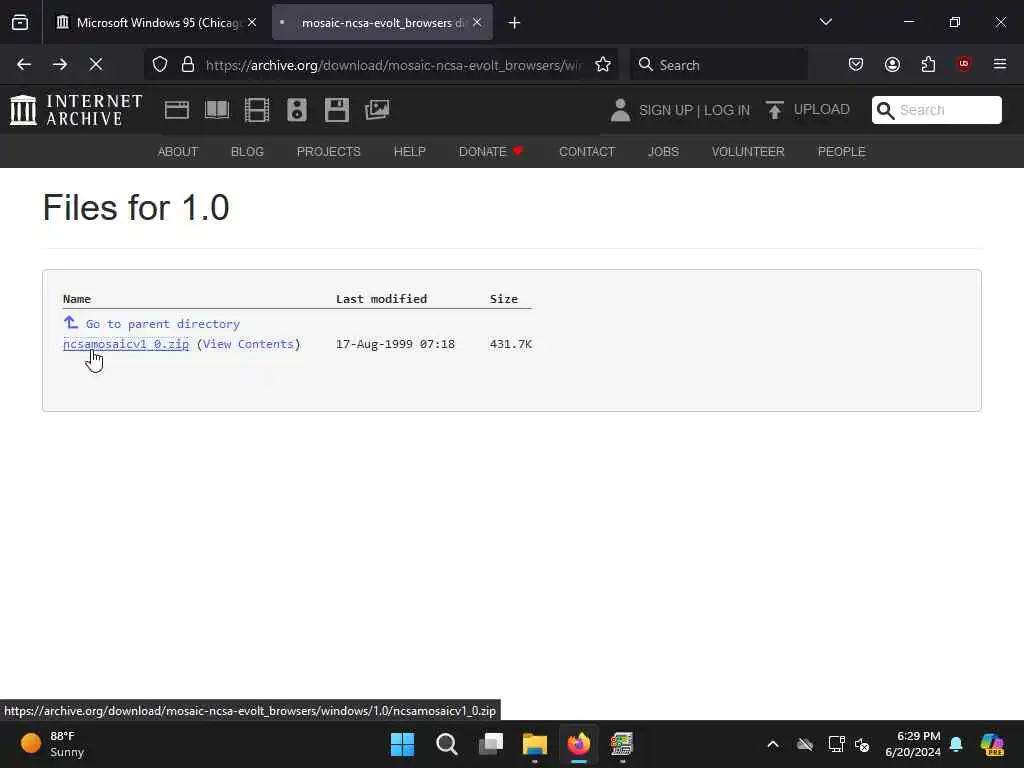Open the JOBS menu item
The width and height of the screenshot is (1024, 768).
pos(664,152)
